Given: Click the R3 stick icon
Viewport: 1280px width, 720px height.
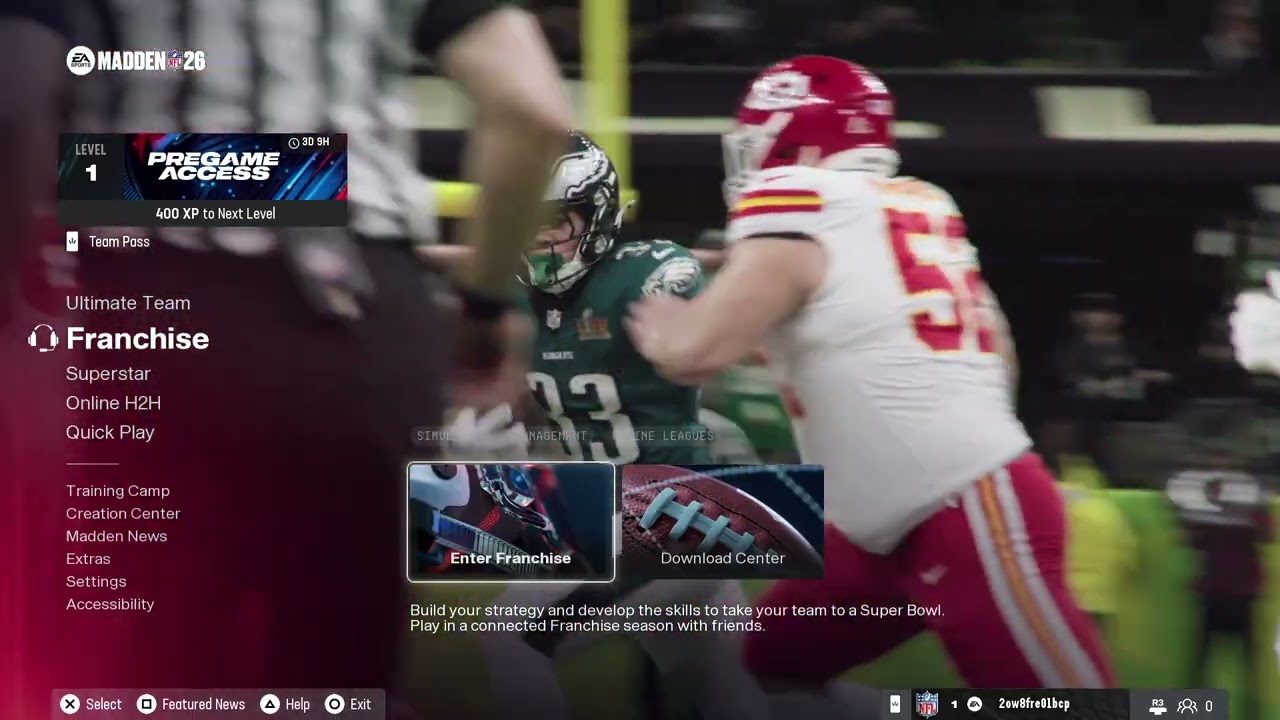Looking at the screenshot, I should pyautogui.click(x=1158, y=705).
